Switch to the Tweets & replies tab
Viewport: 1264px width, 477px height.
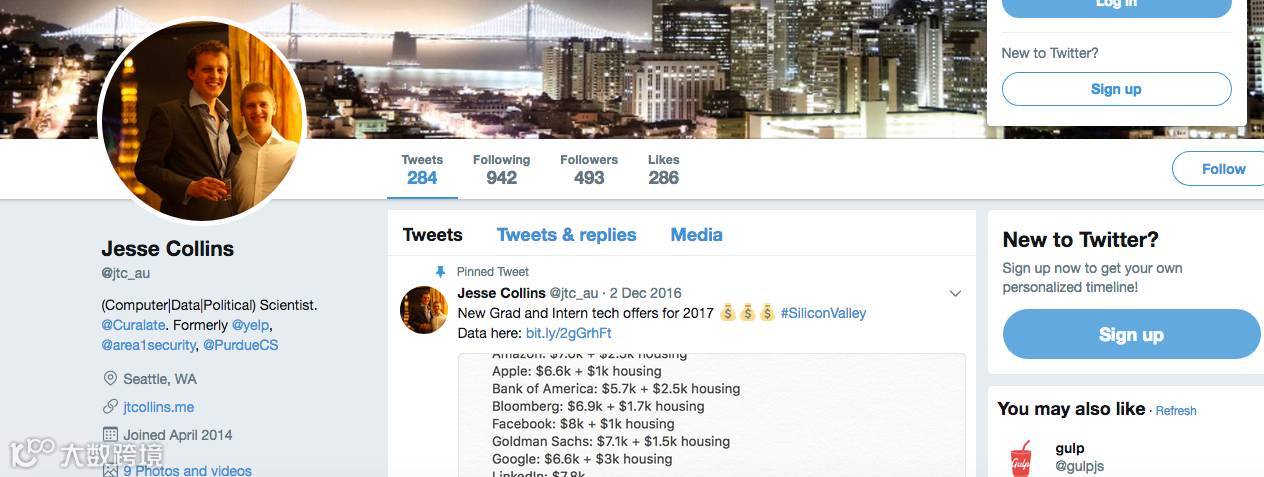[x=566, y=235]
